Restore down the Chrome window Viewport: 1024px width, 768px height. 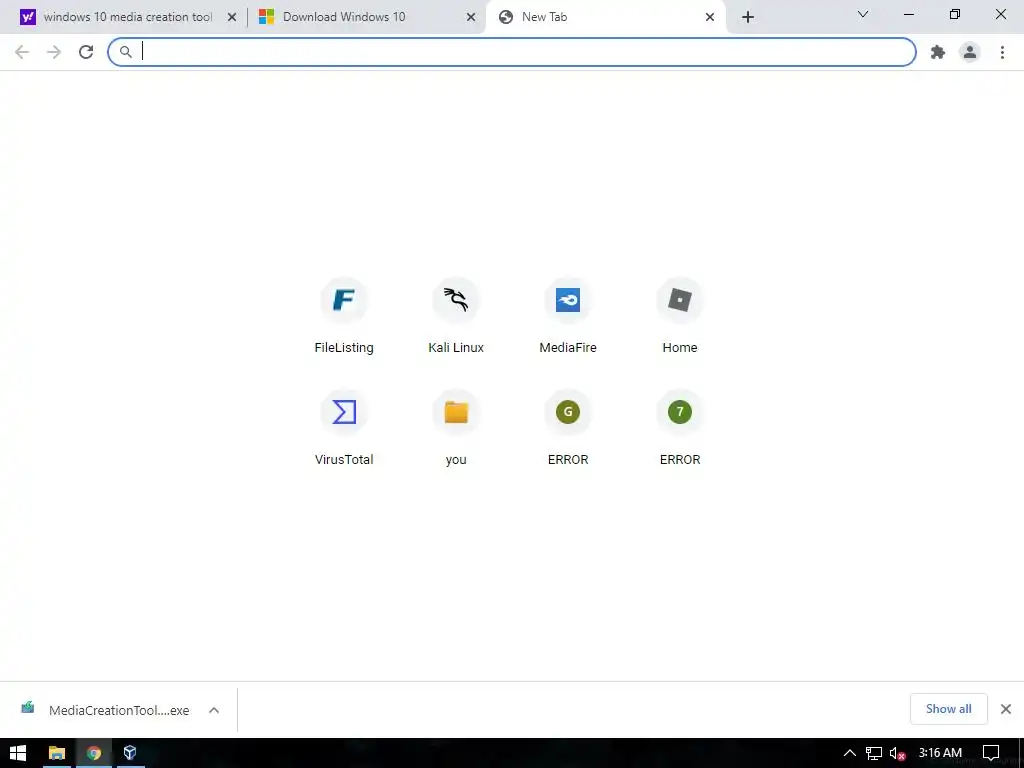pyautogui.click(x=955, y=14)
